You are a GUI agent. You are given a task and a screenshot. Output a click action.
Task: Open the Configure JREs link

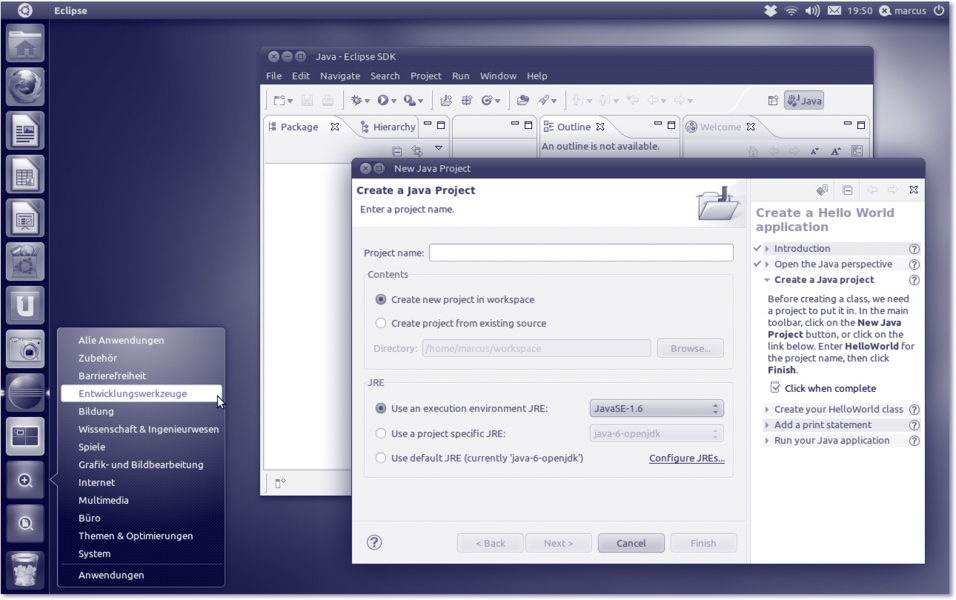point(686,458)
